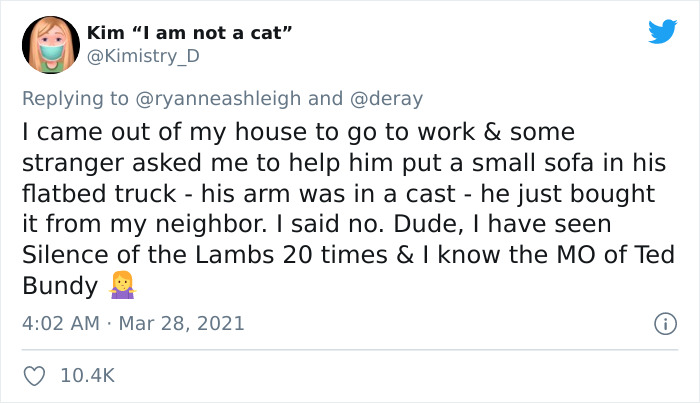Open the @deray profile mention
700x403 pixels.
click(x=385, y=98)
